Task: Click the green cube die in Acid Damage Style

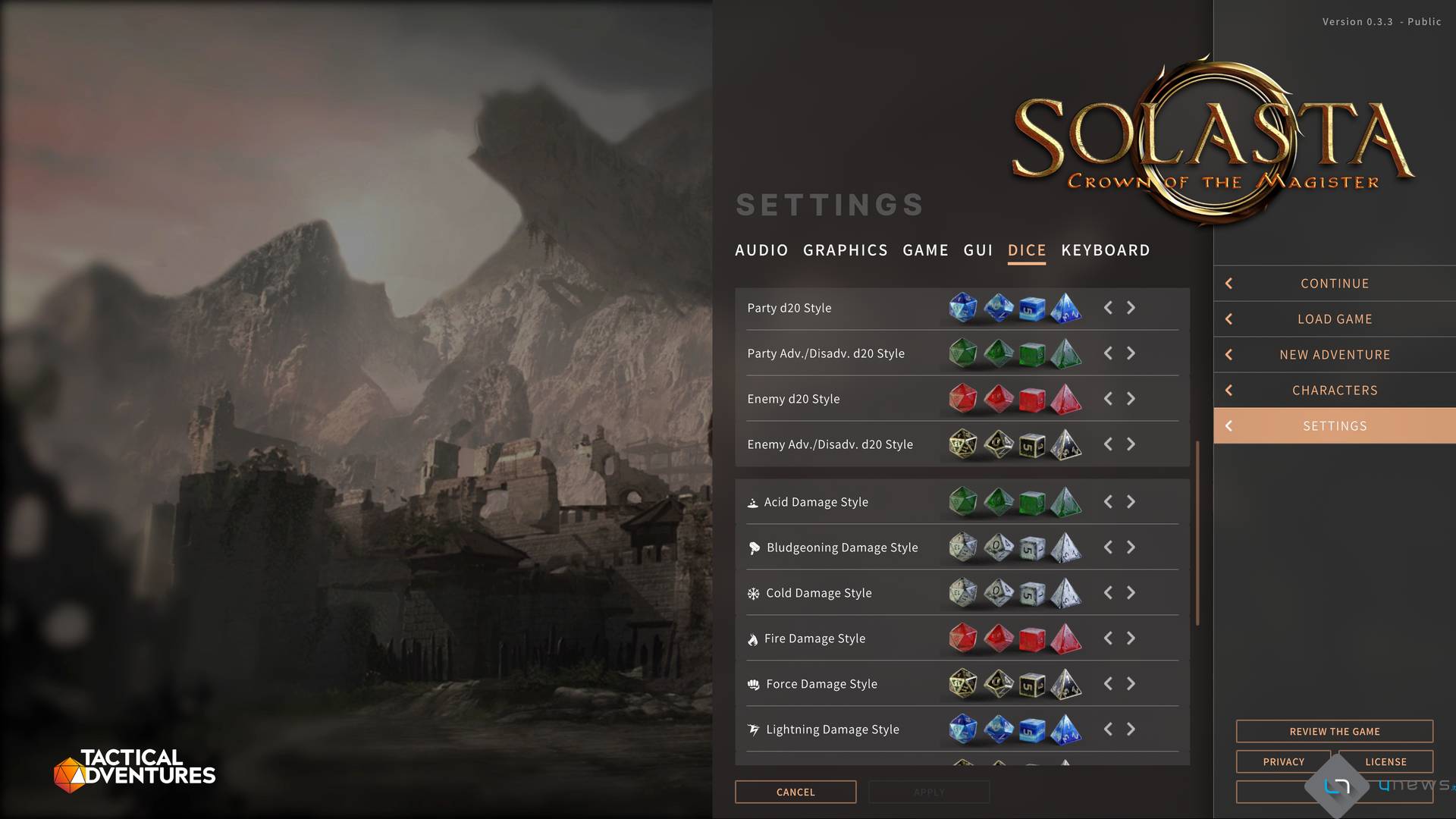Action: click(x=1032, y=502)
